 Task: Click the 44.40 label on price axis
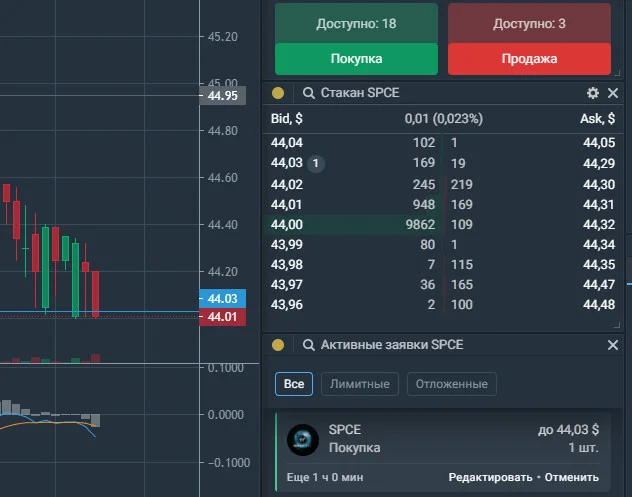tap(222, 225)
